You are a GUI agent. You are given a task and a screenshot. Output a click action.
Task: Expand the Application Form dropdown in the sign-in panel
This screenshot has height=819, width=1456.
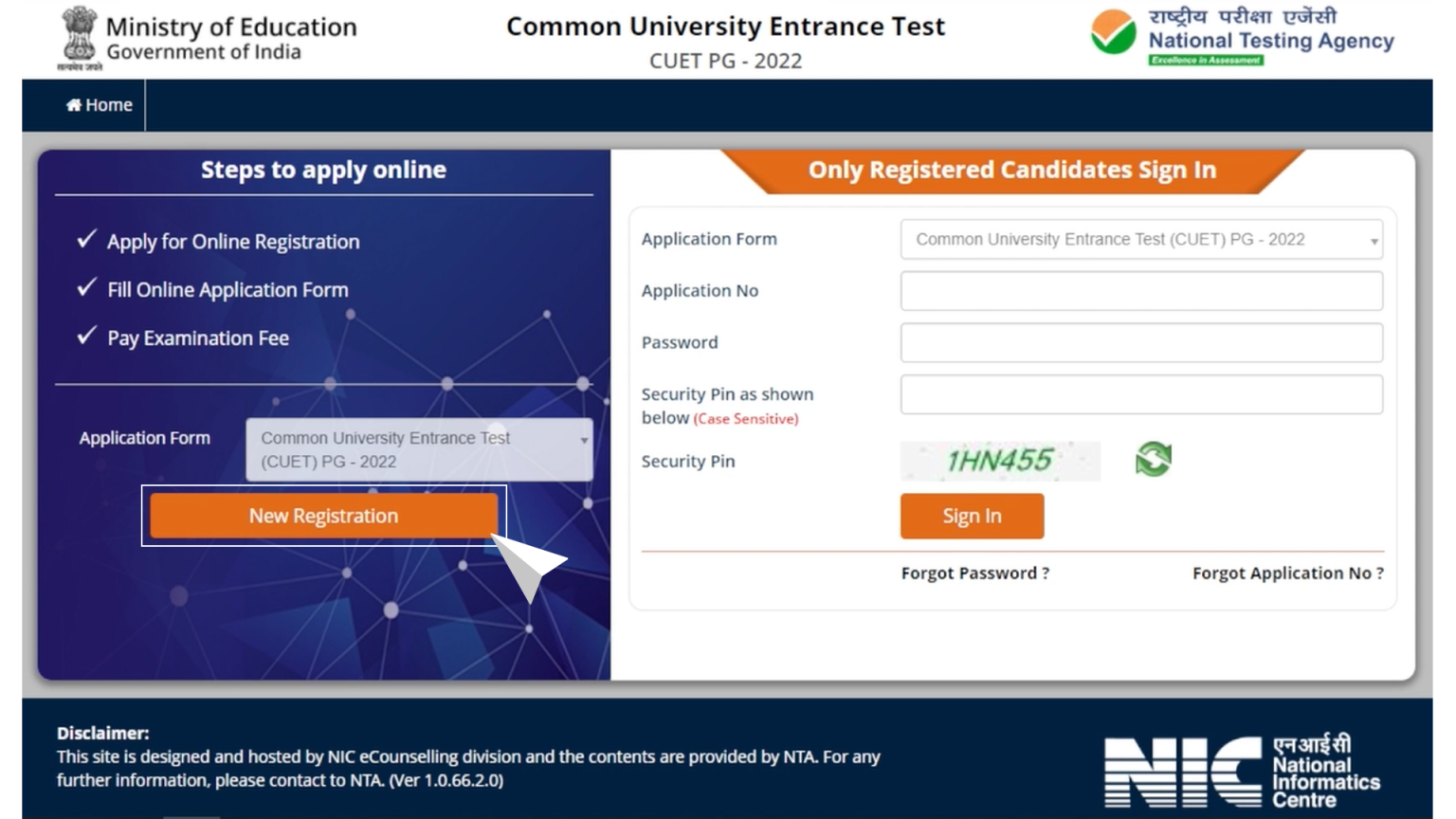(1141, 240)
